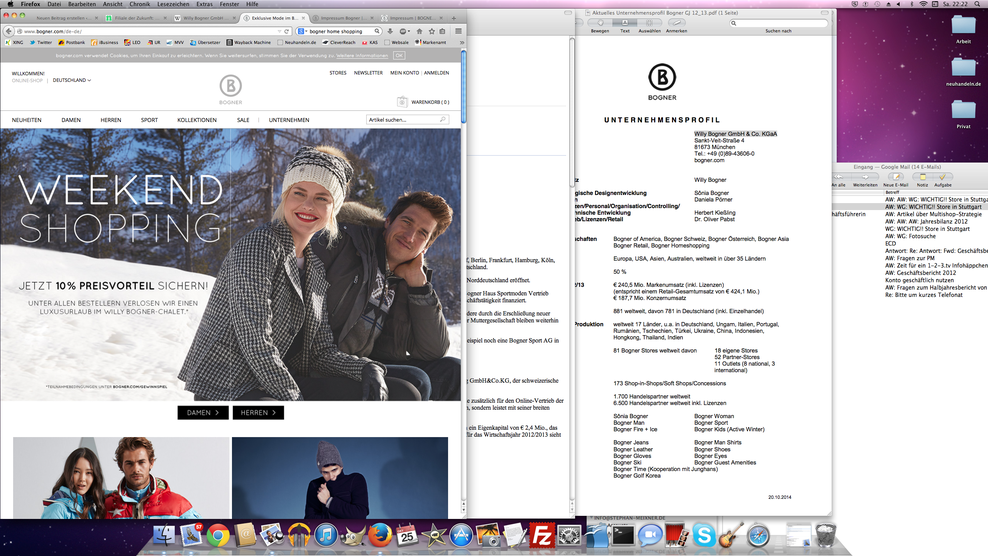This screenshot has width=988, height=556.
Task: Open the NEWSLETTER link
Action: click(x=368, y=73)
